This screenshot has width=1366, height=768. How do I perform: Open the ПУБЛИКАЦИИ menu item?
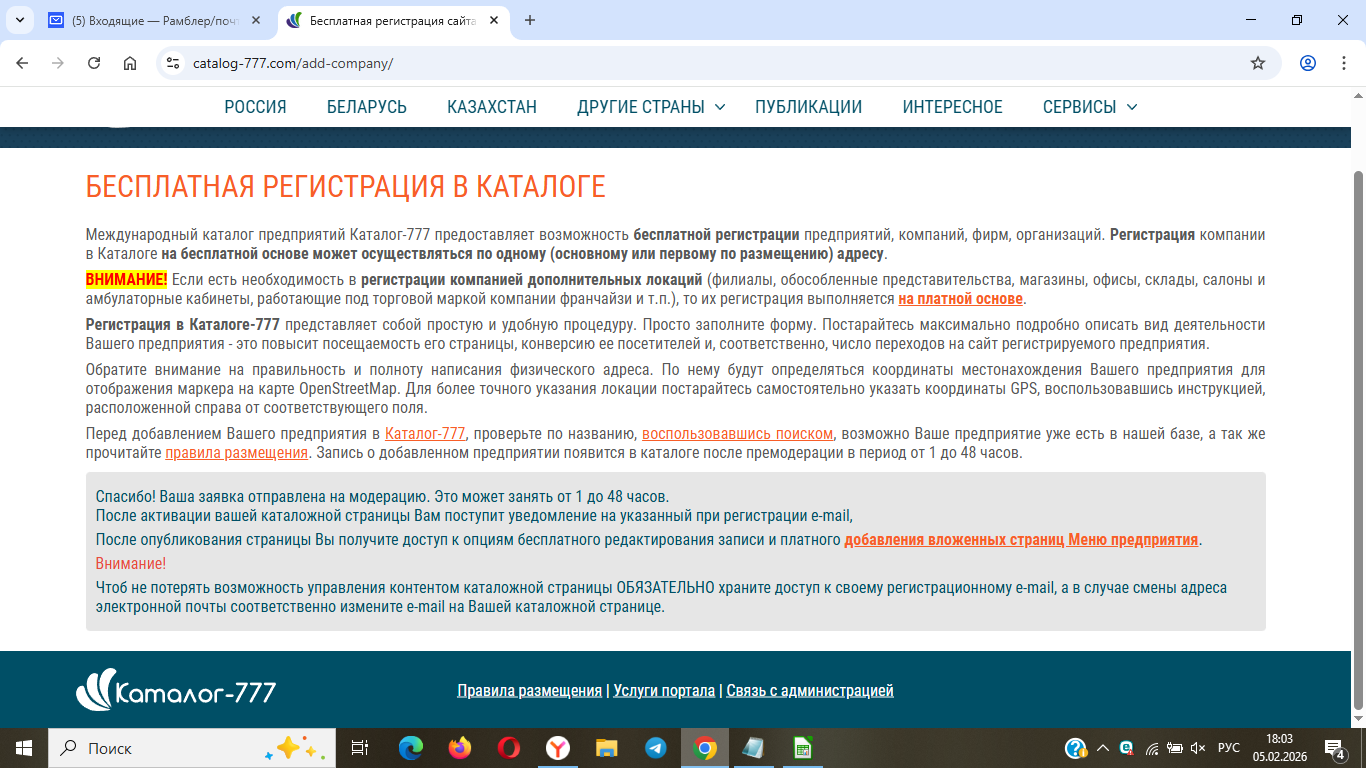[808, 107]
